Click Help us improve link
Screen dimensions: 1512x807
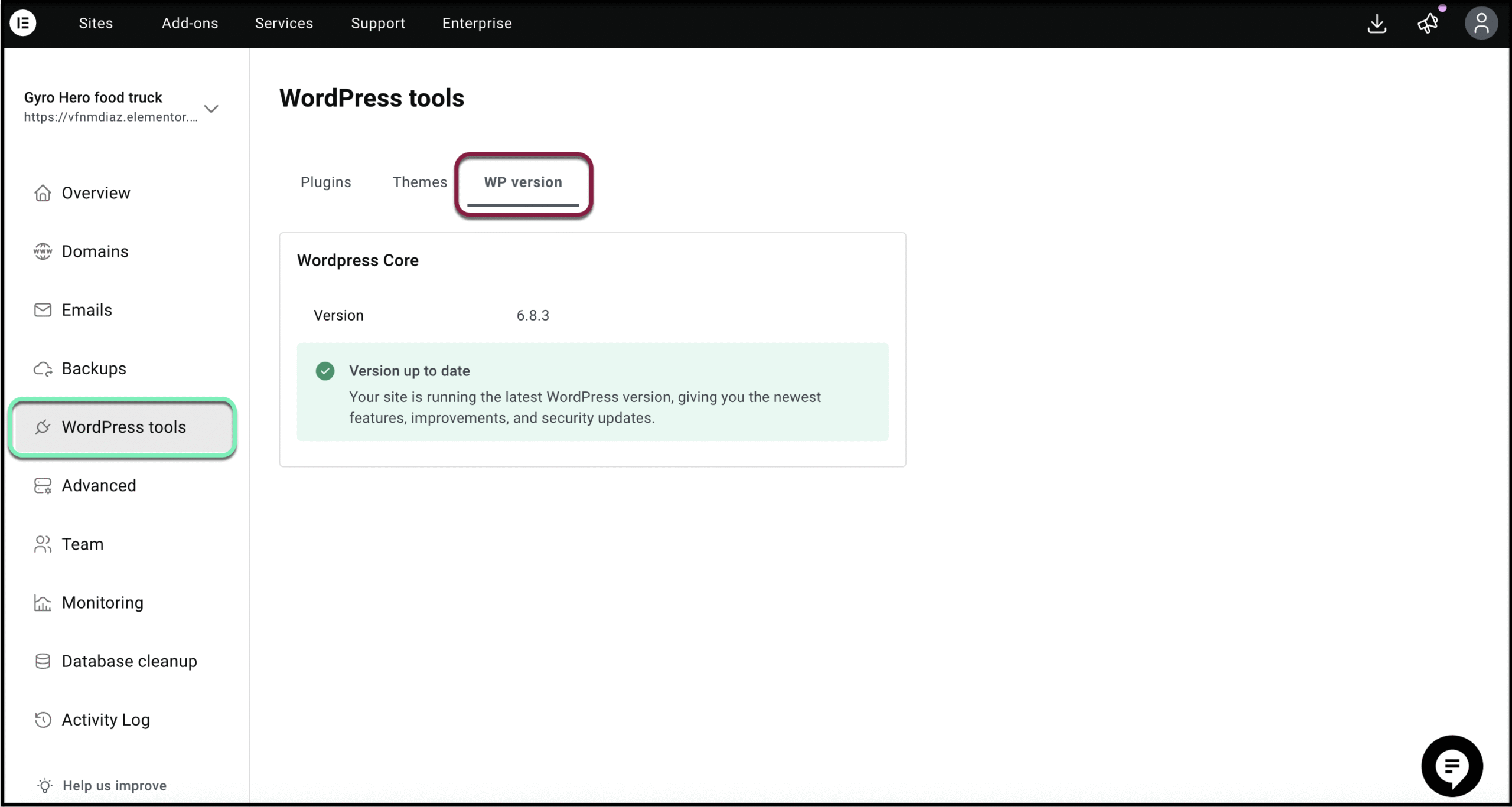[114, 786]
